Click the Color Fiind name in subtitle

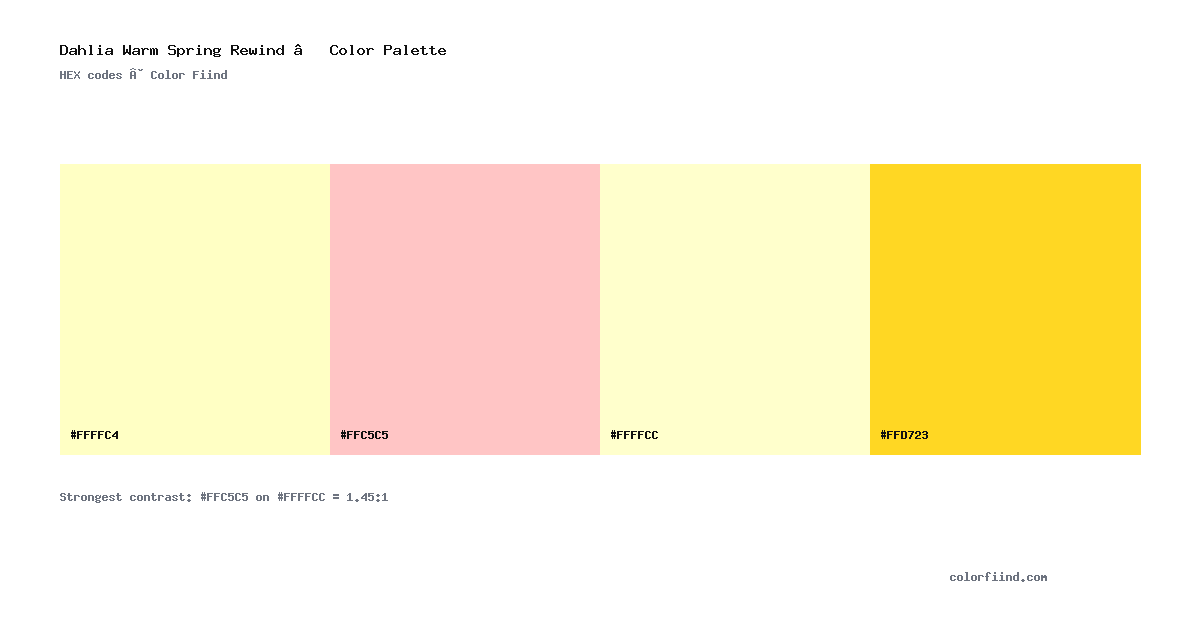[189, 75]
